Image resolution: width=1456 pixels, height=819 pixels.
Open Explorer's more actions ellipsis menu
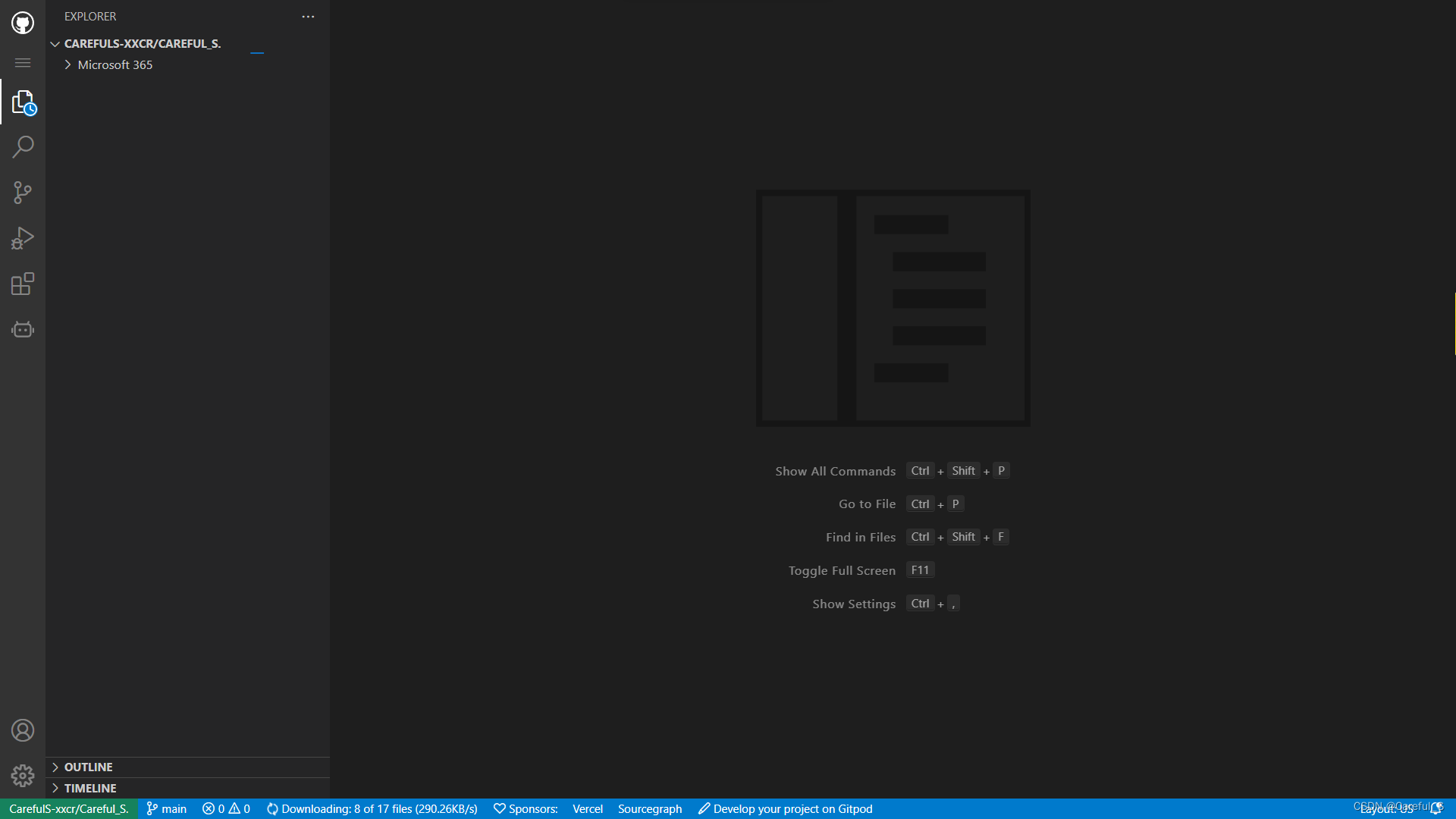[308, 17]
